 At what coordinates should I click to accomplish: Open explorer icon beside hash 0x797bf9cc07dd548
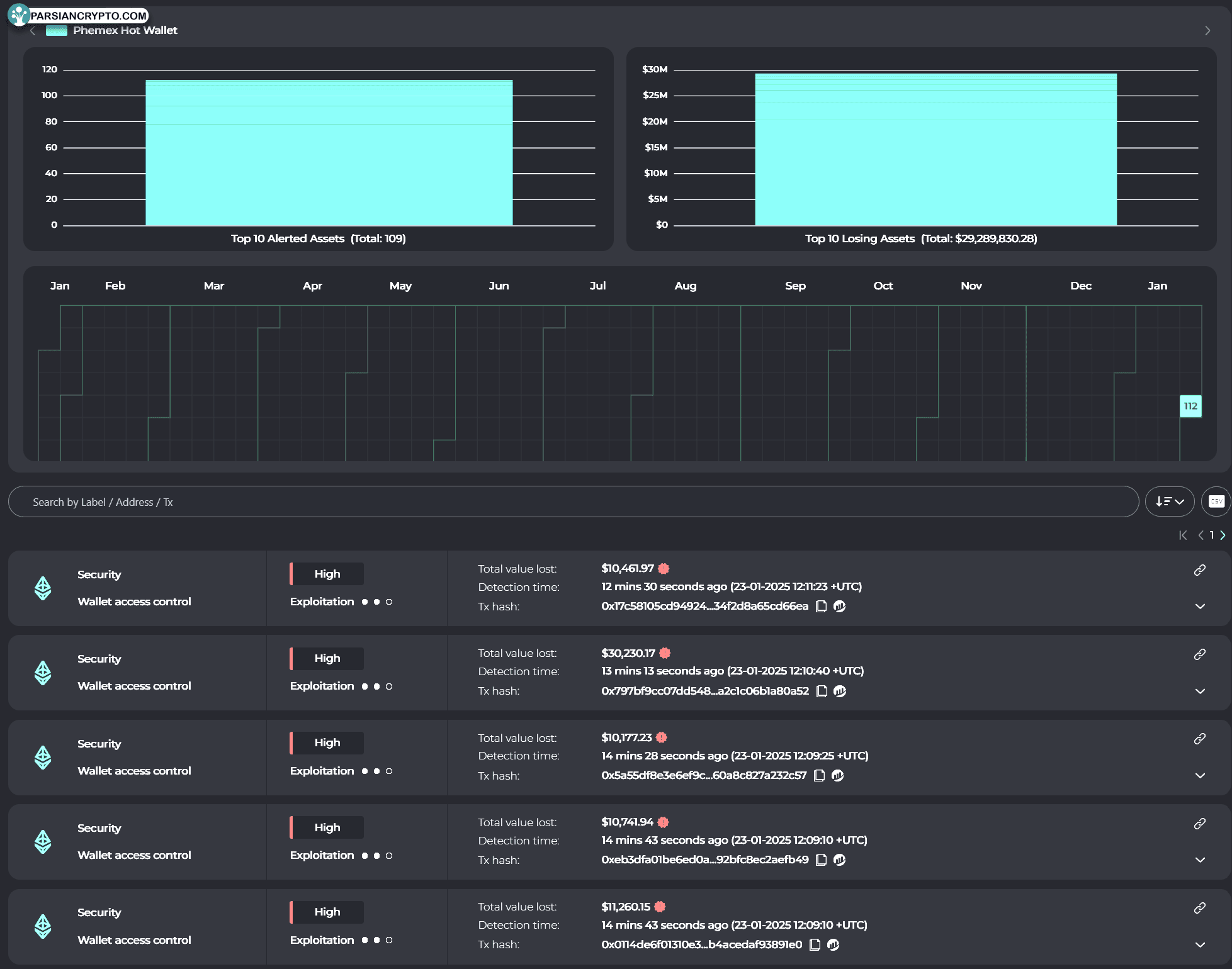point(840,691)
